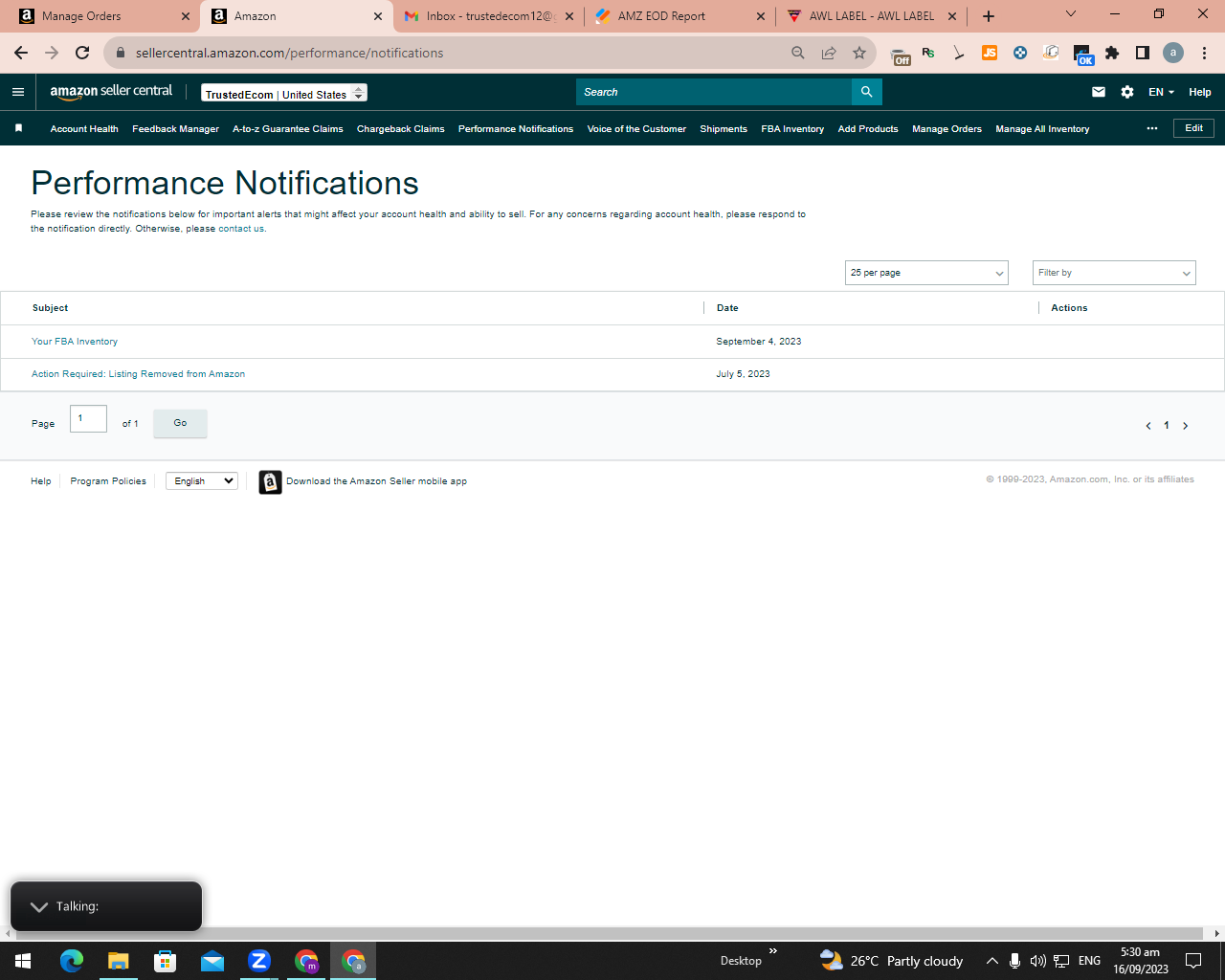The height and width of the screenshot is (980, 1225).
Task: Click the browser back arrow
Action: 21,53
